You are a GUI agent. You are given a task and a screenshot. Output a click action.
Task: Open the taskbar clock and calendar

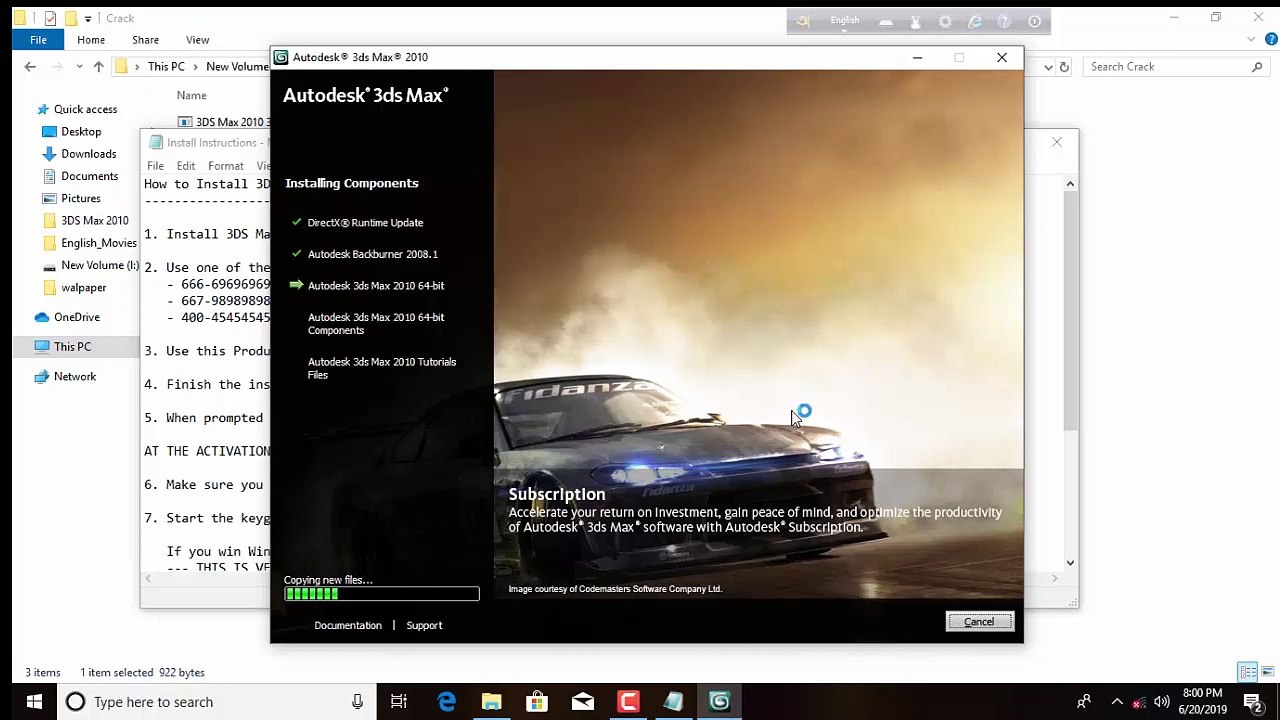coord(1203,702)
